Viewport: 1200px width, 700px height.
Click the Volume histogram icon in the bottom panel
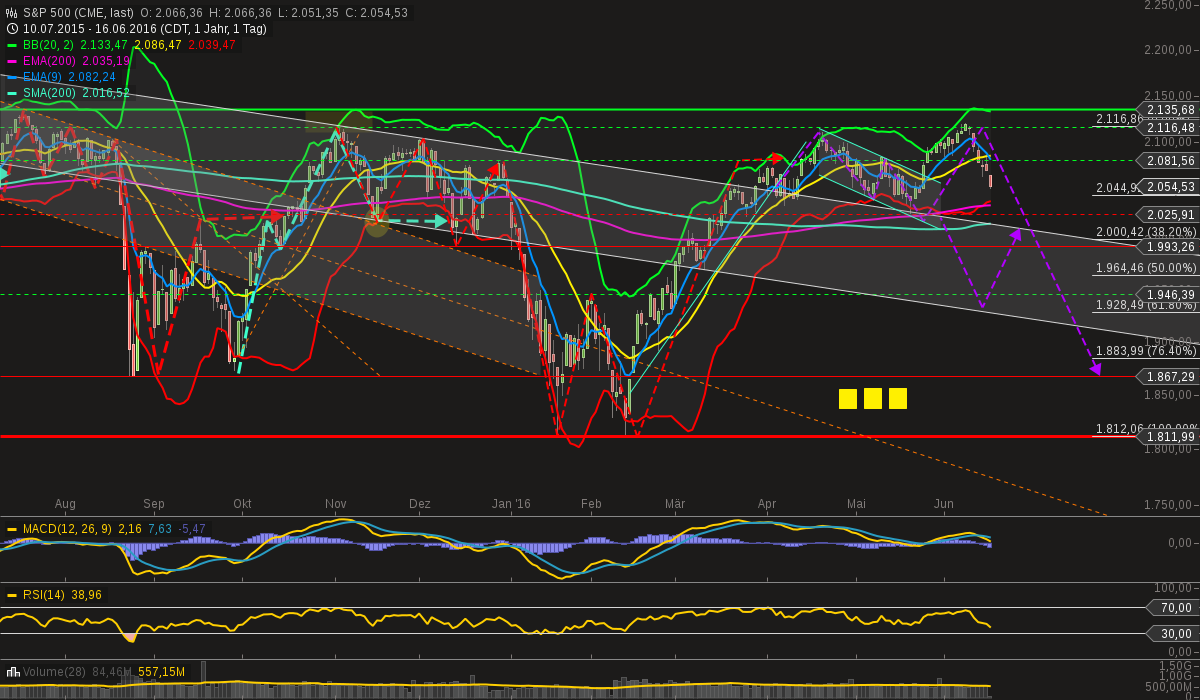click(13, 674)
